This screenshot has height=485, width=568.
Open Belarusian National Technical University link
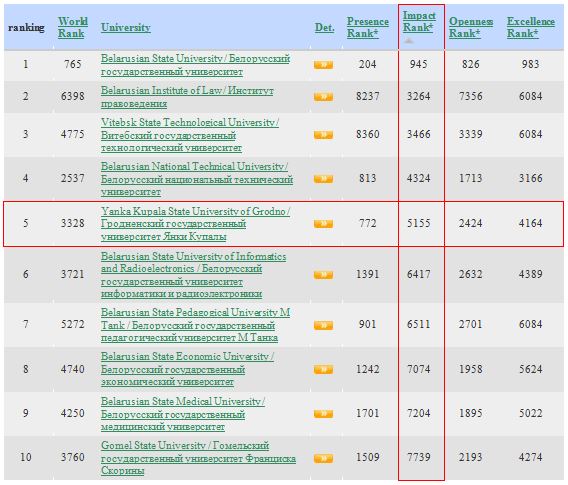pyautogui.click(x=197, y=179)
